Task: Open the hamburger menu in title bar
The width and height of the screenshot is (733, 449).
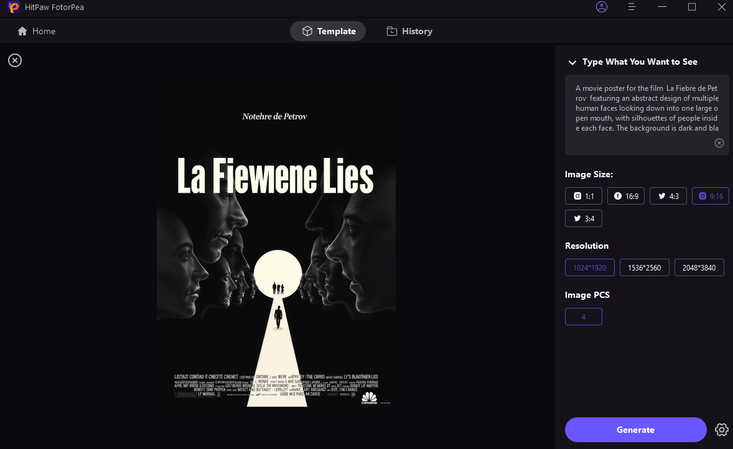Action: (x=631, y=7)
